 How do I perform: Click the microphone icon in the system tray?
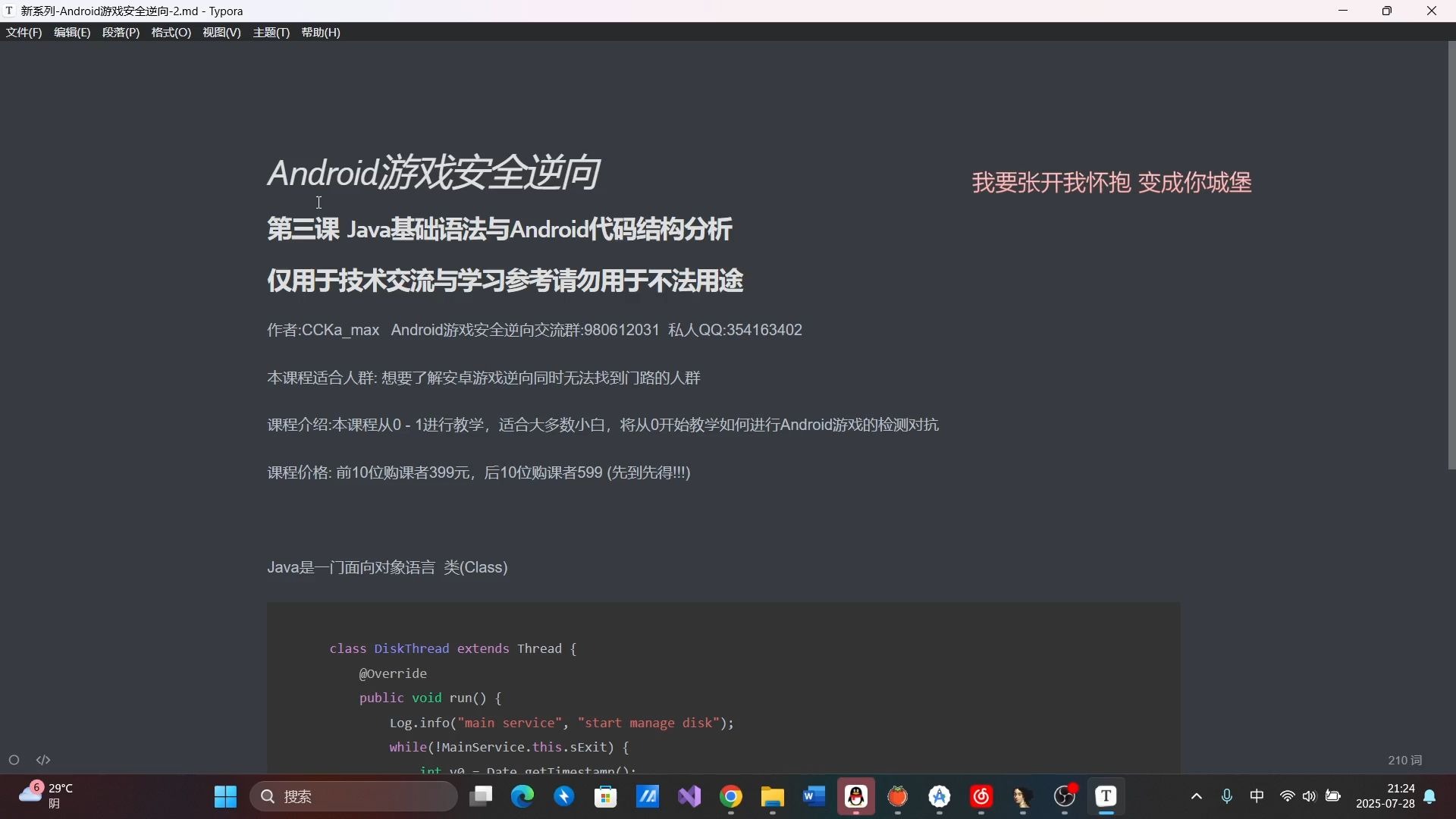(x=1227, y=796)
